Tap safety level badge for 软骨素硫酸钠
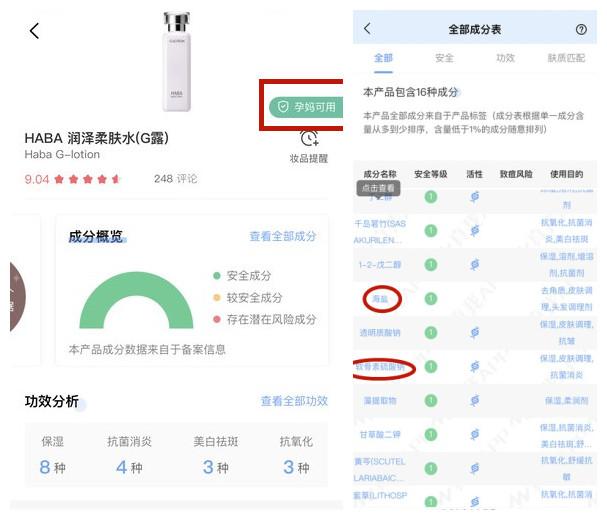 (430, 367)
